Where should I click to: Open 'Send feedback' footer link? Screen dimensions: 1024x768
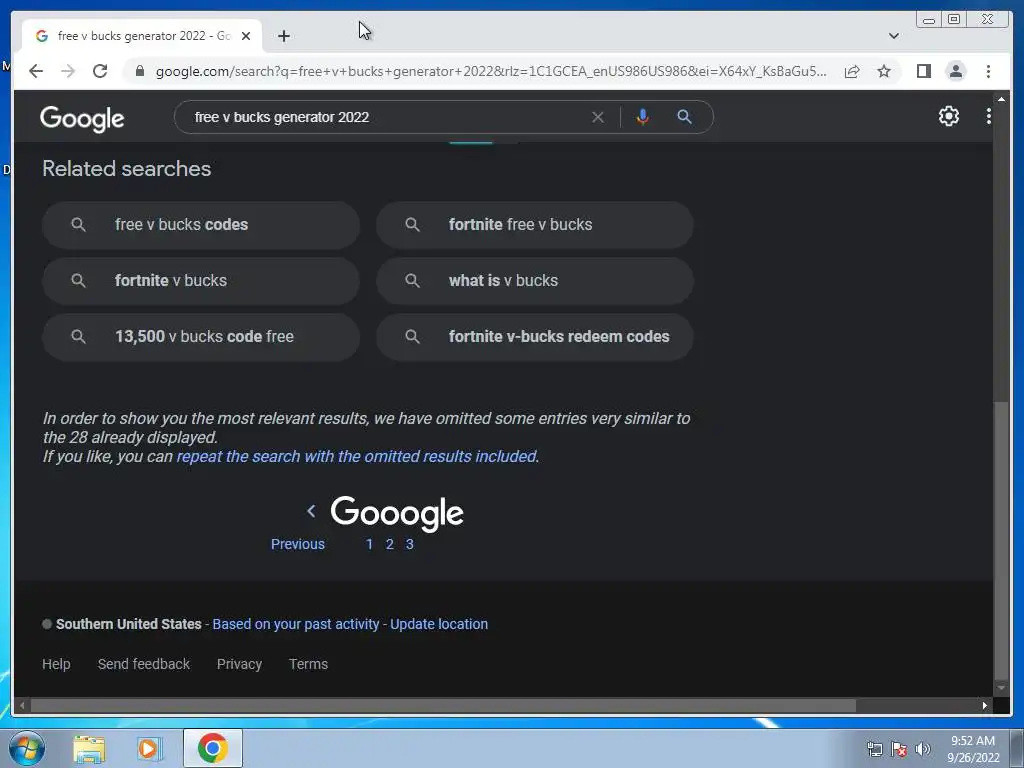(144, 664)
